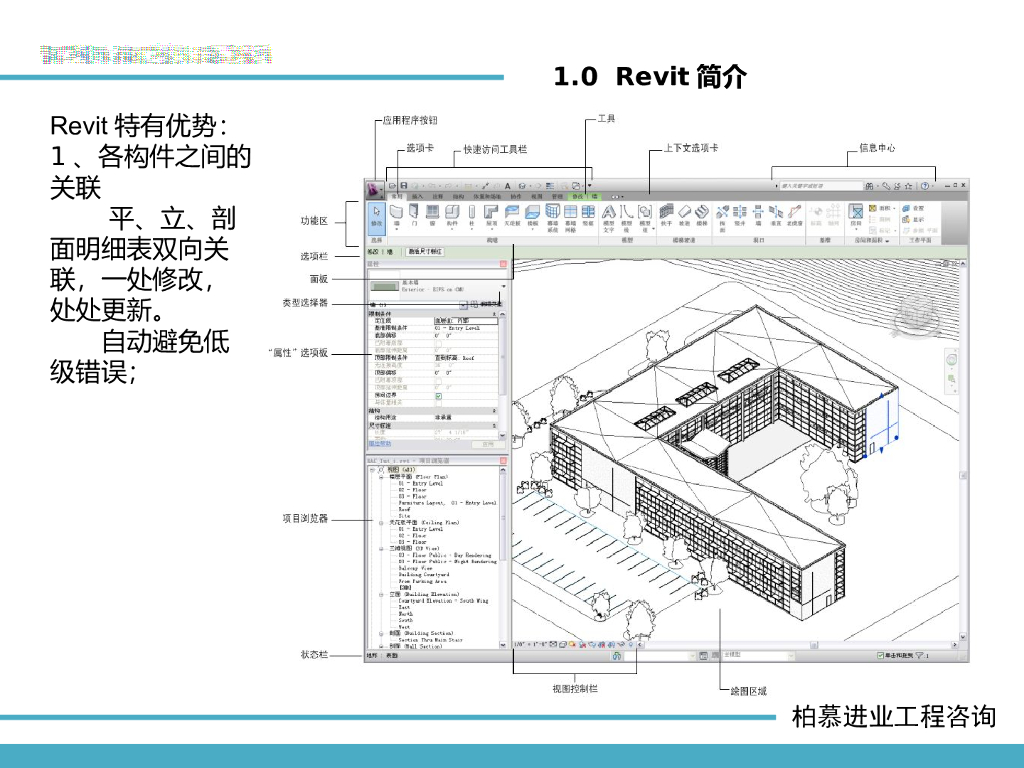Image resolution: width=1024 pixels, height=768 pixels.
Task: Open the type selector dropdown for Exterior wall
Action: 504,287
